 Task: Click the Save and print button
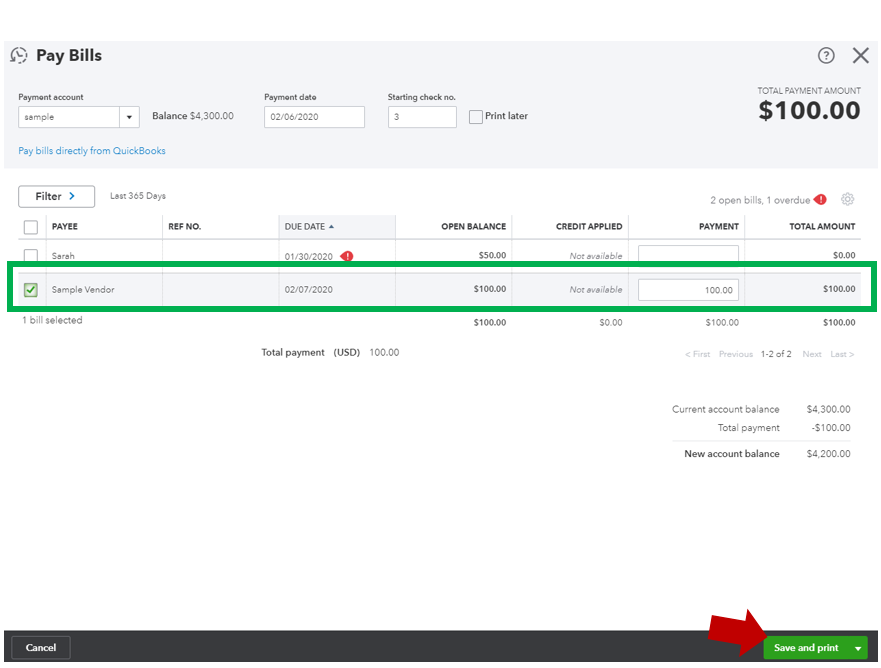pyautogui.click(x=806, y=648)
